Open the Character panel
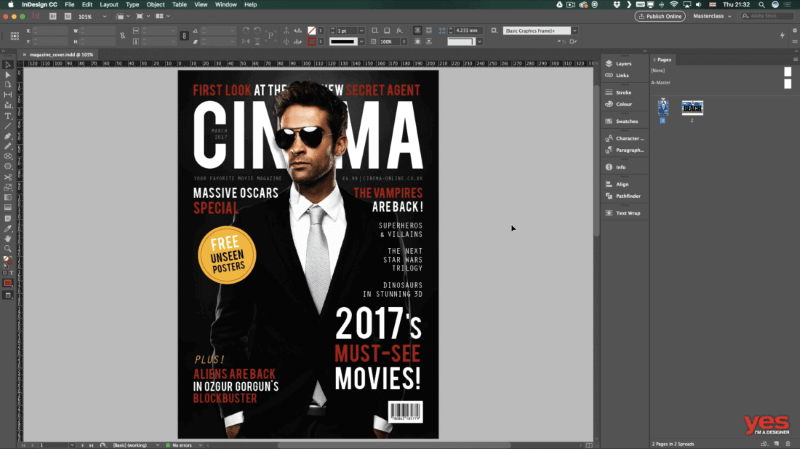 tap(627, 138)
